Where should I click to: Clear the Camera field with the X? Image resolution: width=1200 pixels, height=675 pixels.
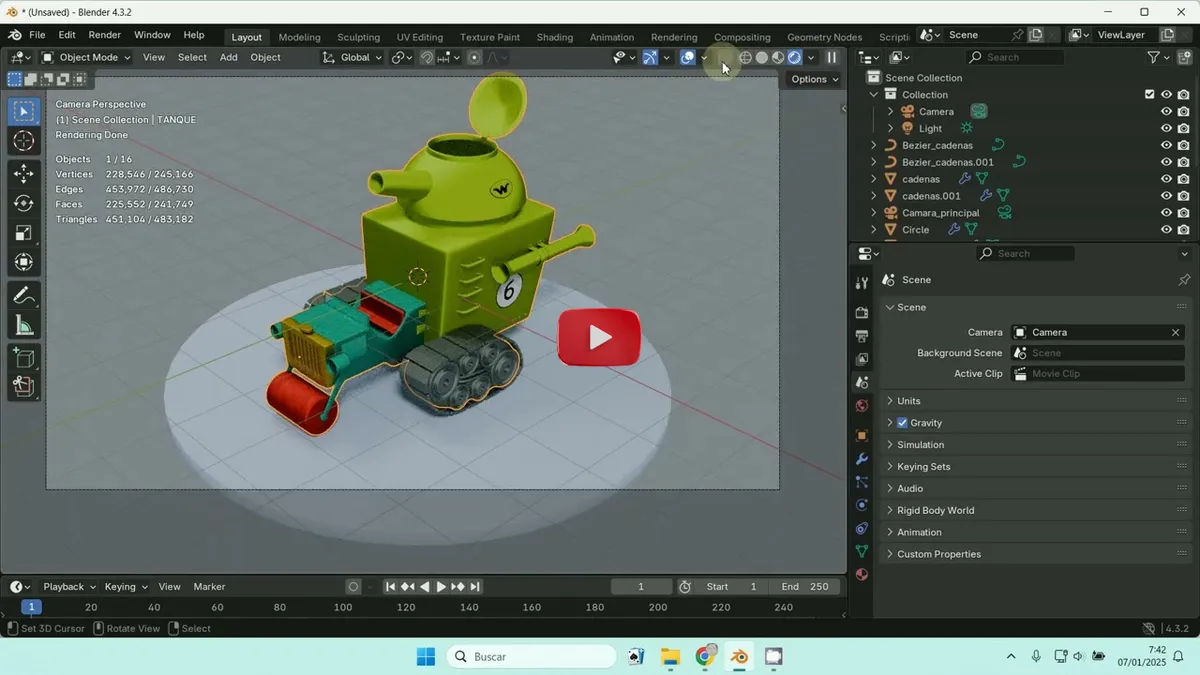[1175, 333]
